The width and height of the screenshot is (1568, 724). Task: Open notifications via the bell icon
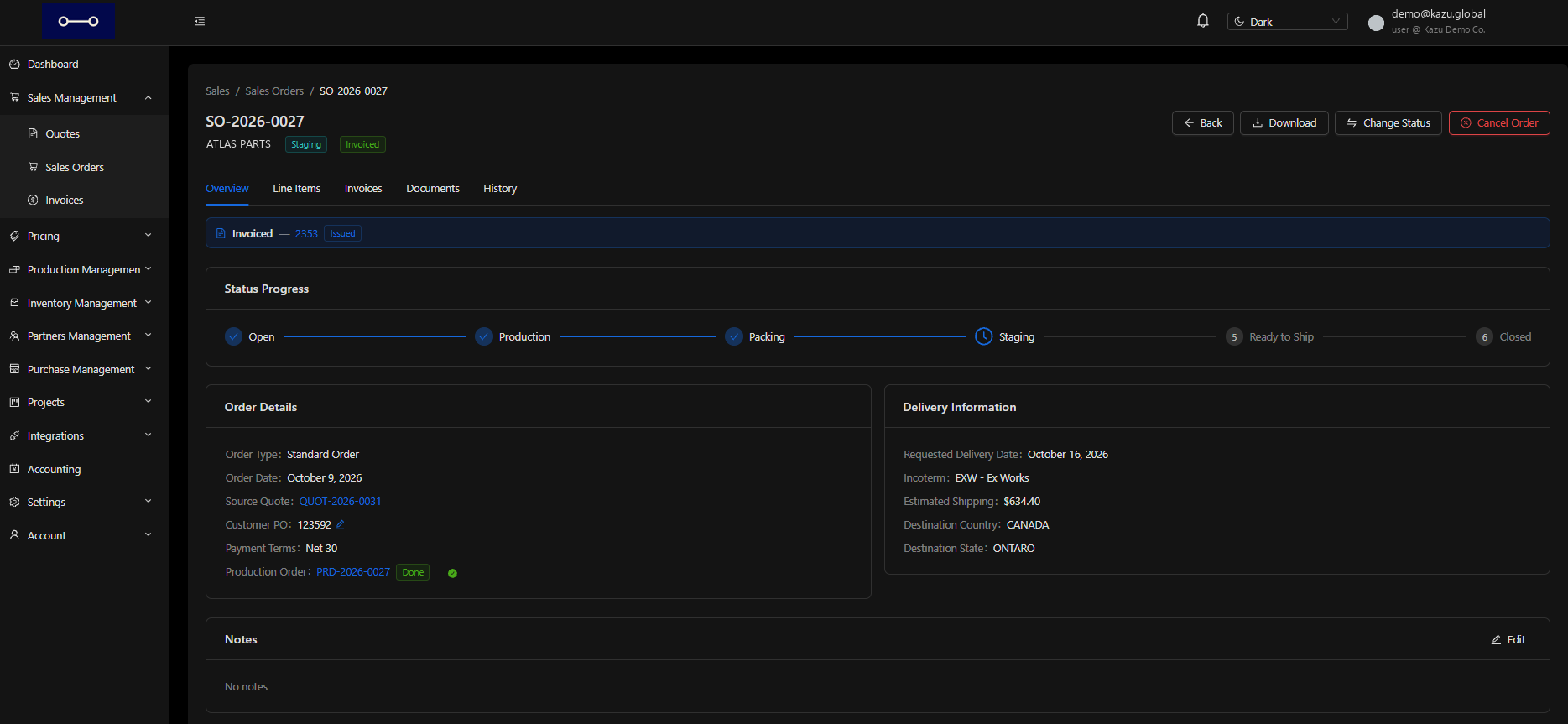pyautogui.click(x=1203, y=21)
